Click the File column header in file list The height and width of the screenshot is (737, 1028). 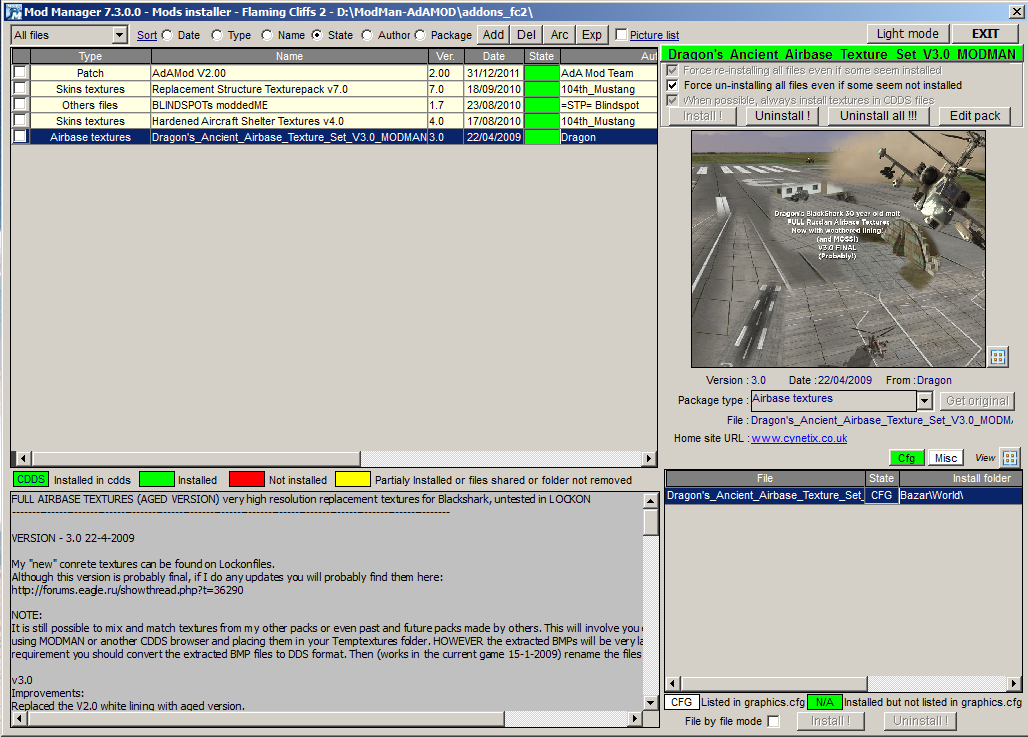765,479
